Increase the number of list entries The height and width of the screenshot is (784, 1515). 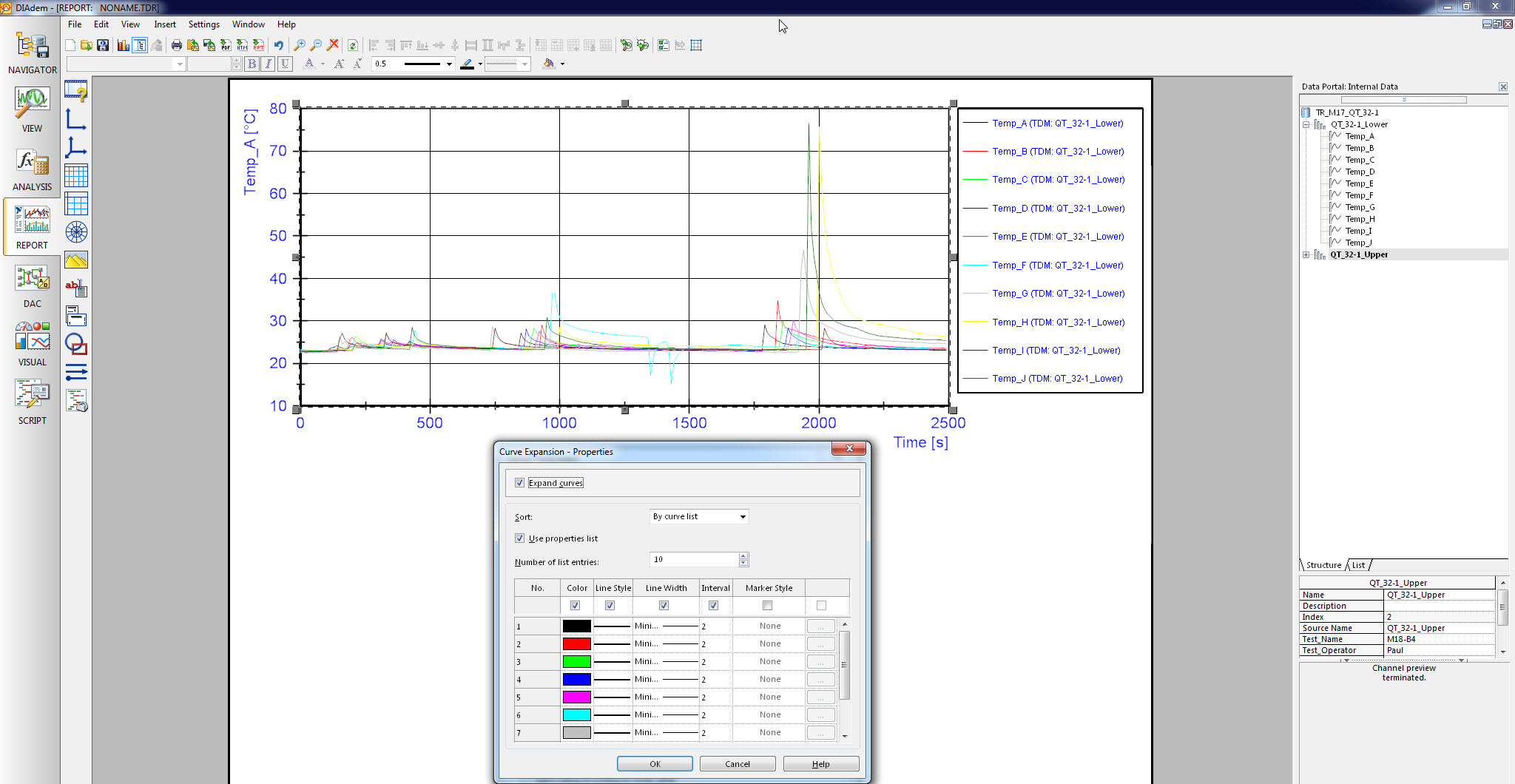(x=743, y=556)
